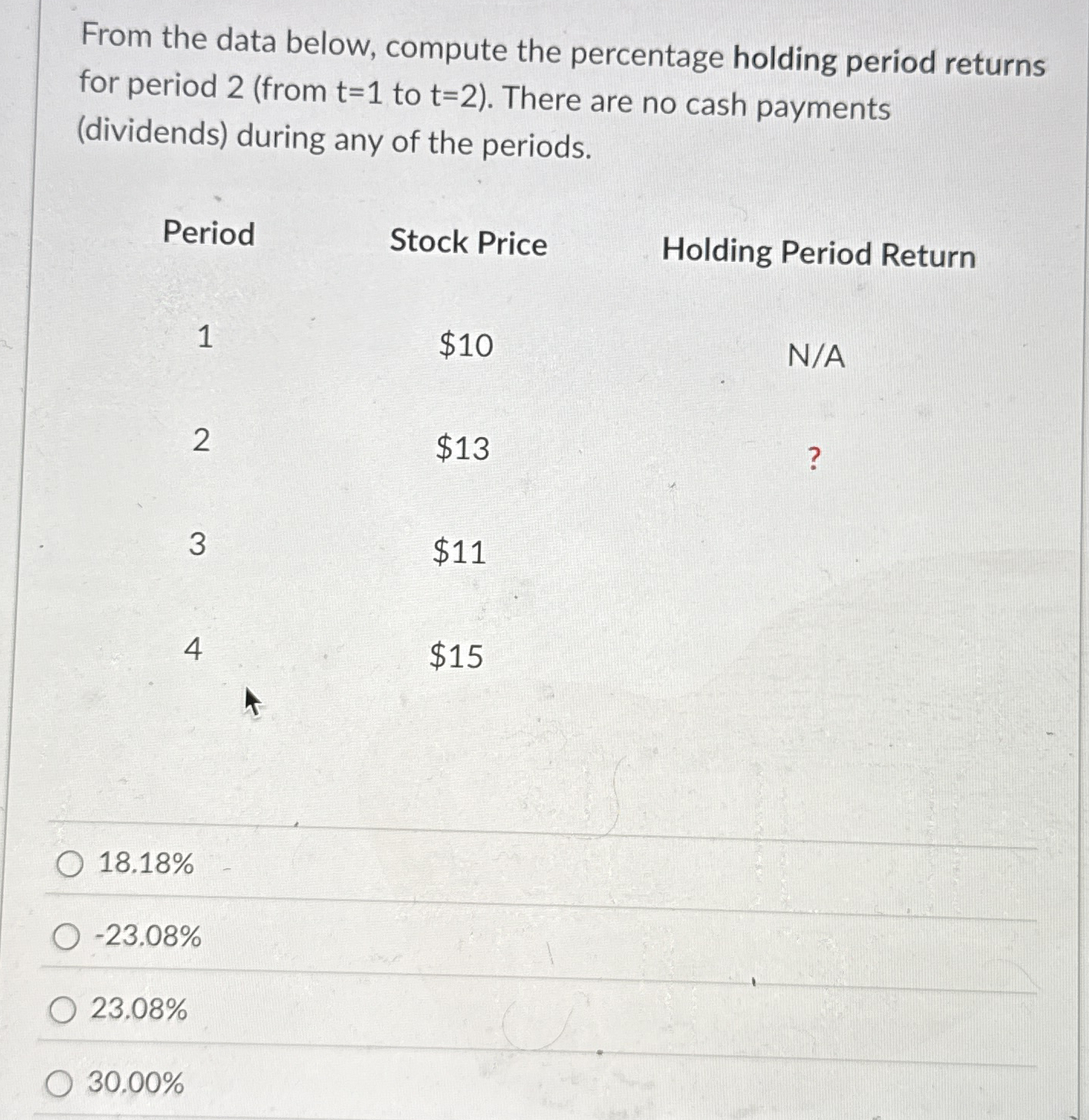
Task: Click the Period column header
Action: click(207, 235)
